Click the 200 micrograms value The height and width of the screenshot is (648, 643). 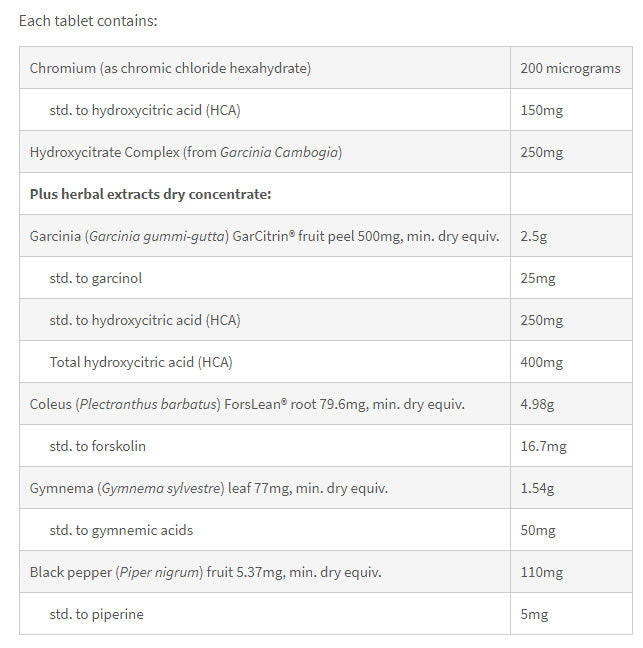click(570, 68)
